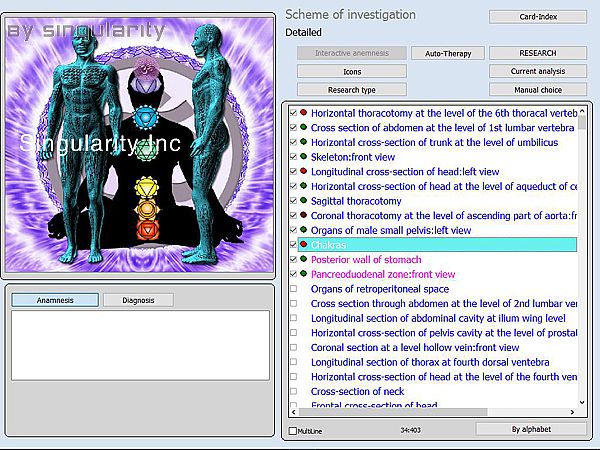Image resolution: width=600 pixels, height=450 pixels.
Task: Check the Organs of retroperitoneal space checkbox
Action: pyautogui.click(x=293, y=289)
